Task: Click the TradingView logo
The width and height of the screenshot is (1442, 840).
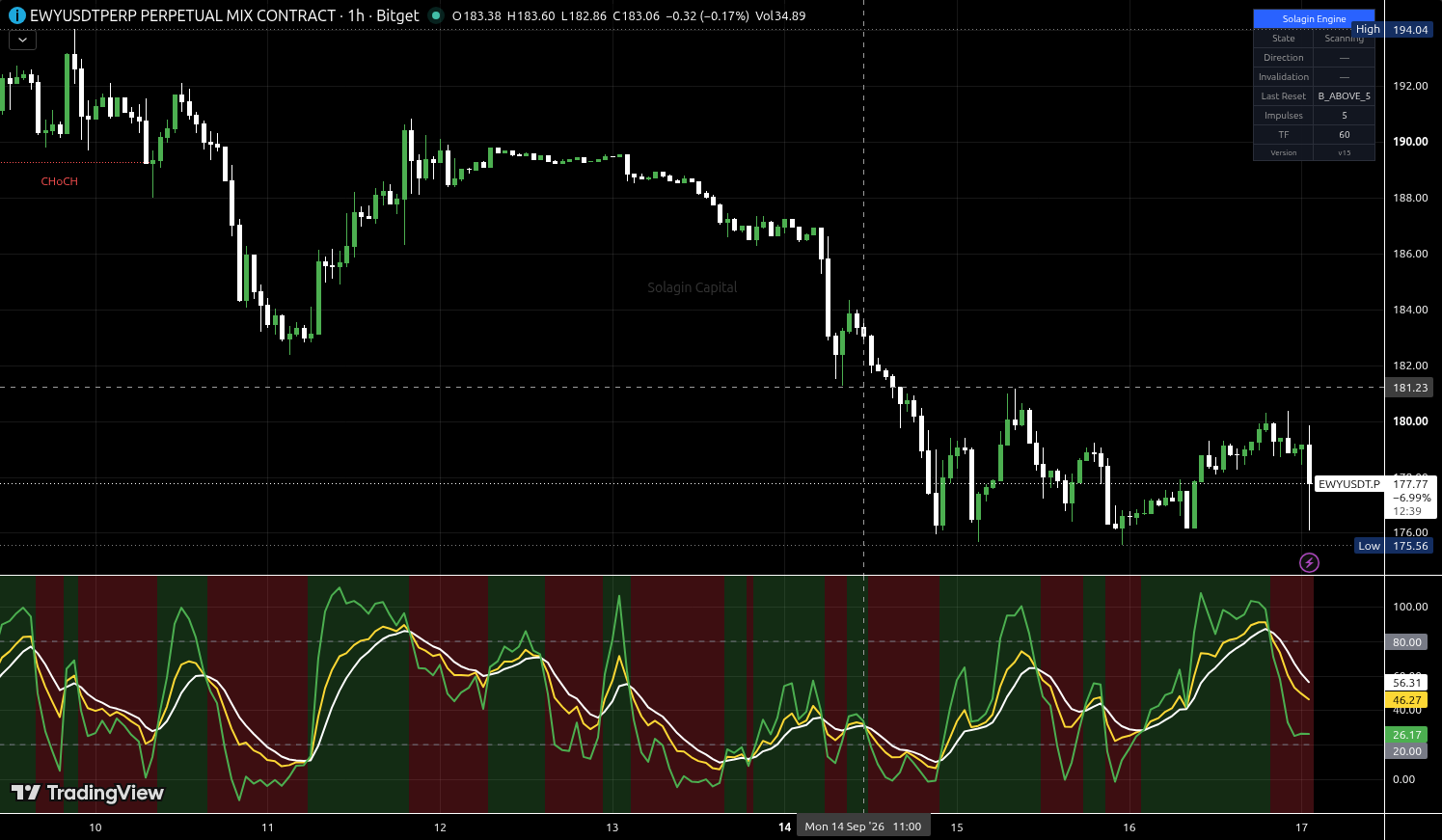Action: (88, 793)
